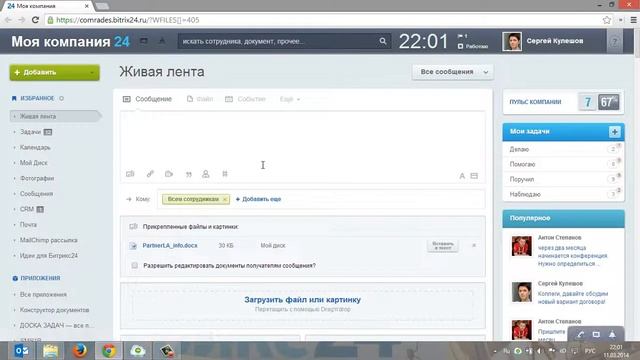Viewport: 640px width, 360px height.
Task: Click the browser address bar URL
Action: coord(127,20)
